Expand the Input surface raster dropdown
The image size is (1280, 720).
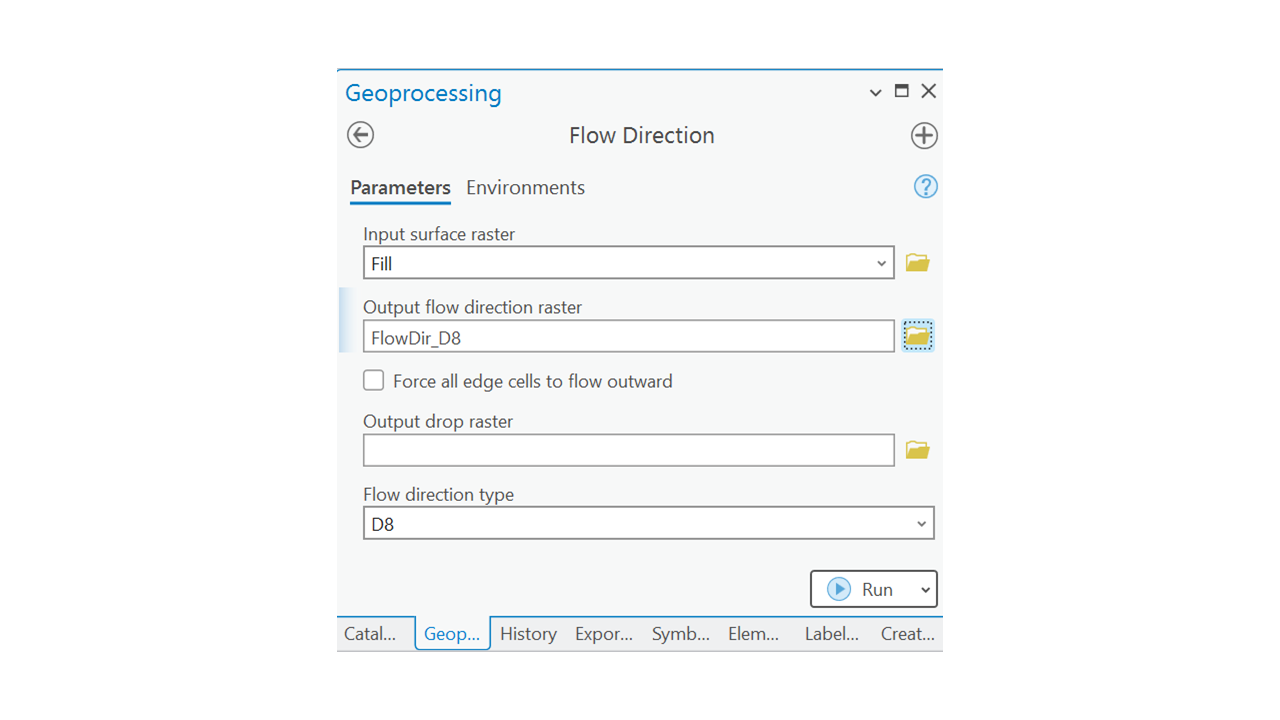[x=881, y=264]
